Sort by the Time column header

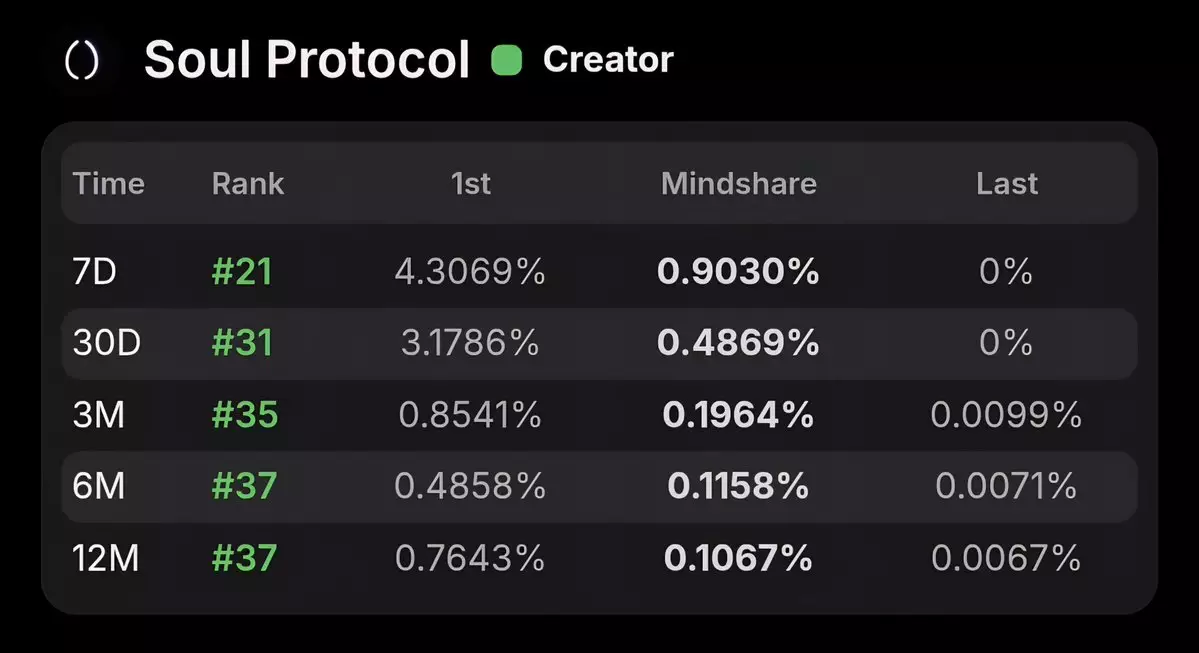click(109, 184)
